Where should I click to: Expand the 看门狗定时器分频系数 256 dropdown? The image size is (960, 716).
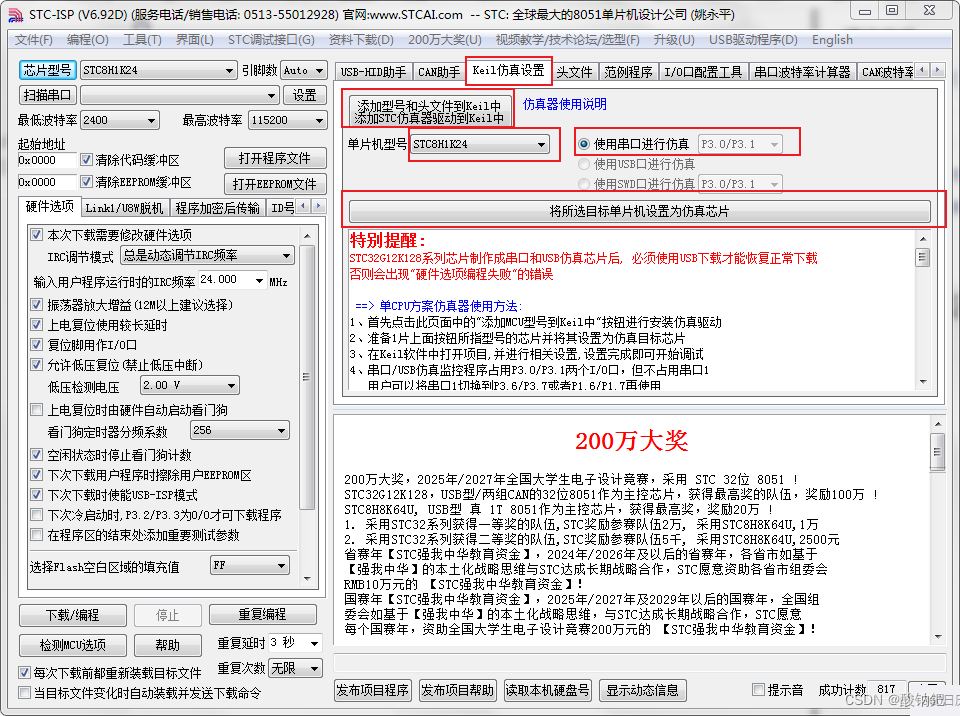pos(281,431)
